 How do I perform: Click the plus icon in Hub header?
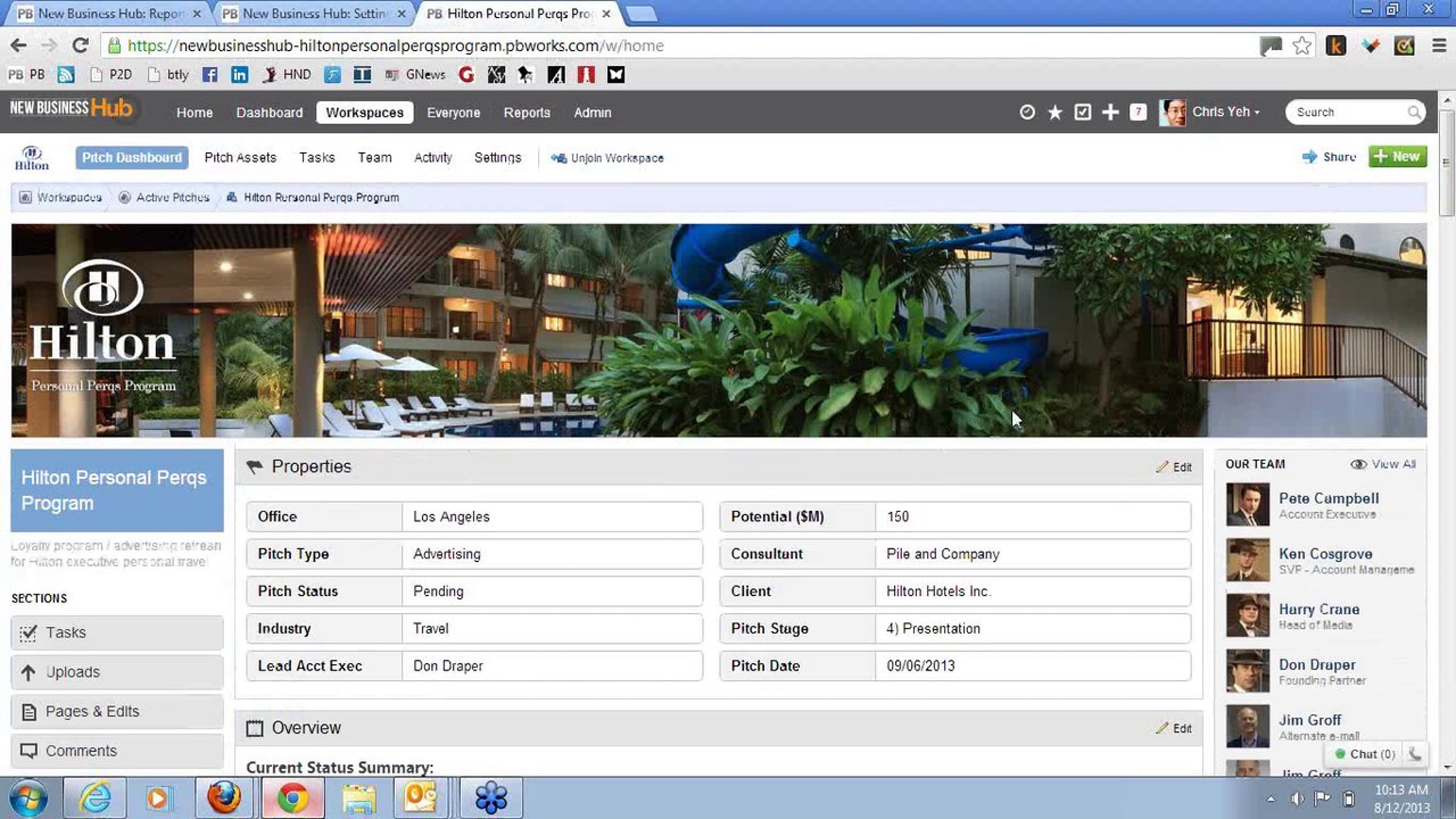click(1110, 112)
